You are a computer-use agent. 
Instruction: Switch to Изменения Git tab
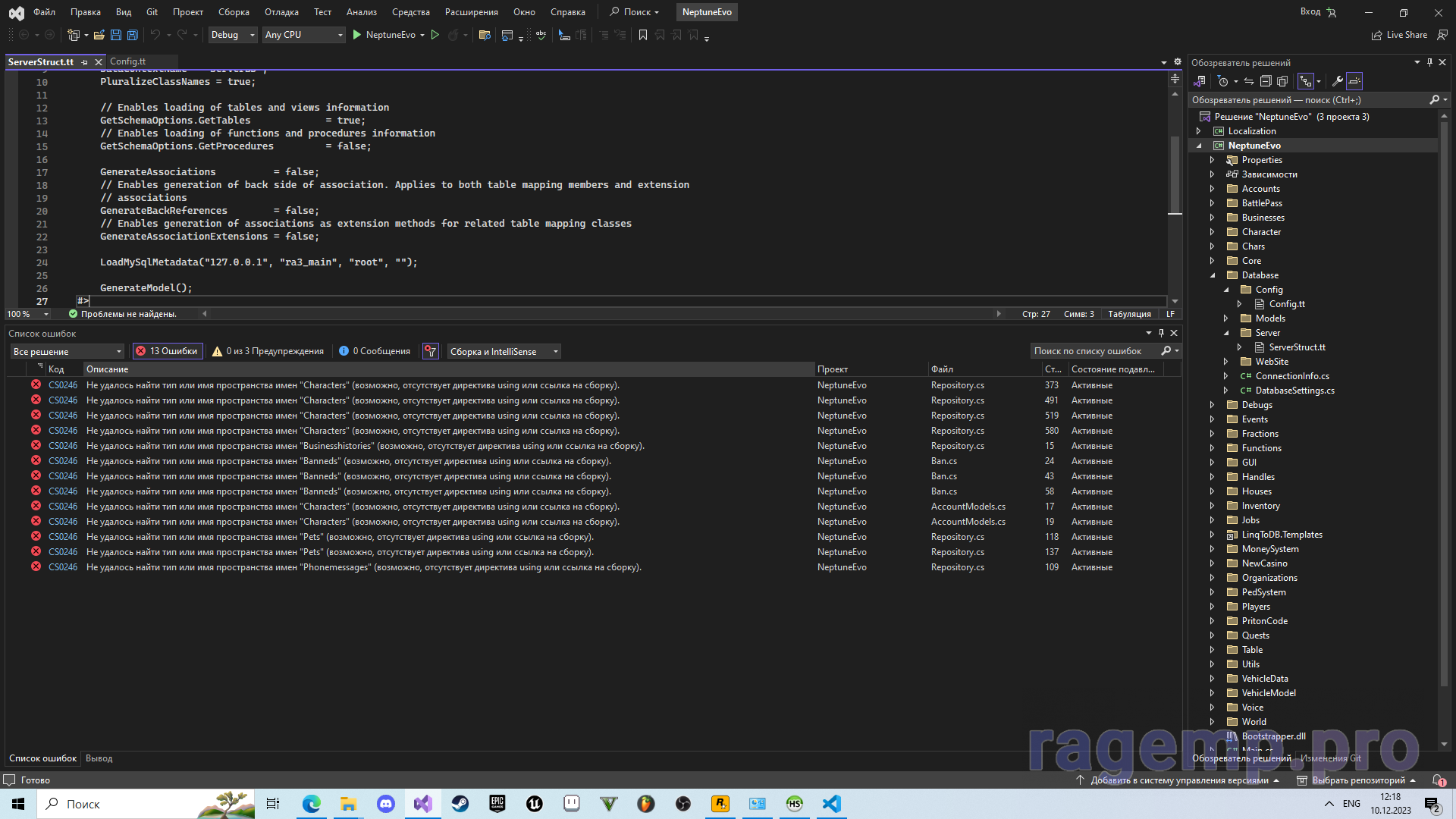(x=1330, y=758)
